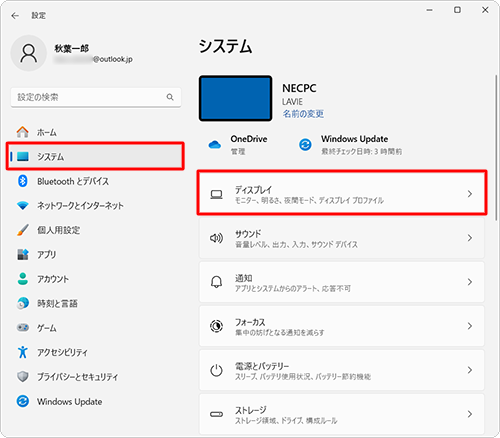The width and height of the screenshot is (500, 438).
Task: Click the ディスプレイ laptop icon
Action: [216, 194]
